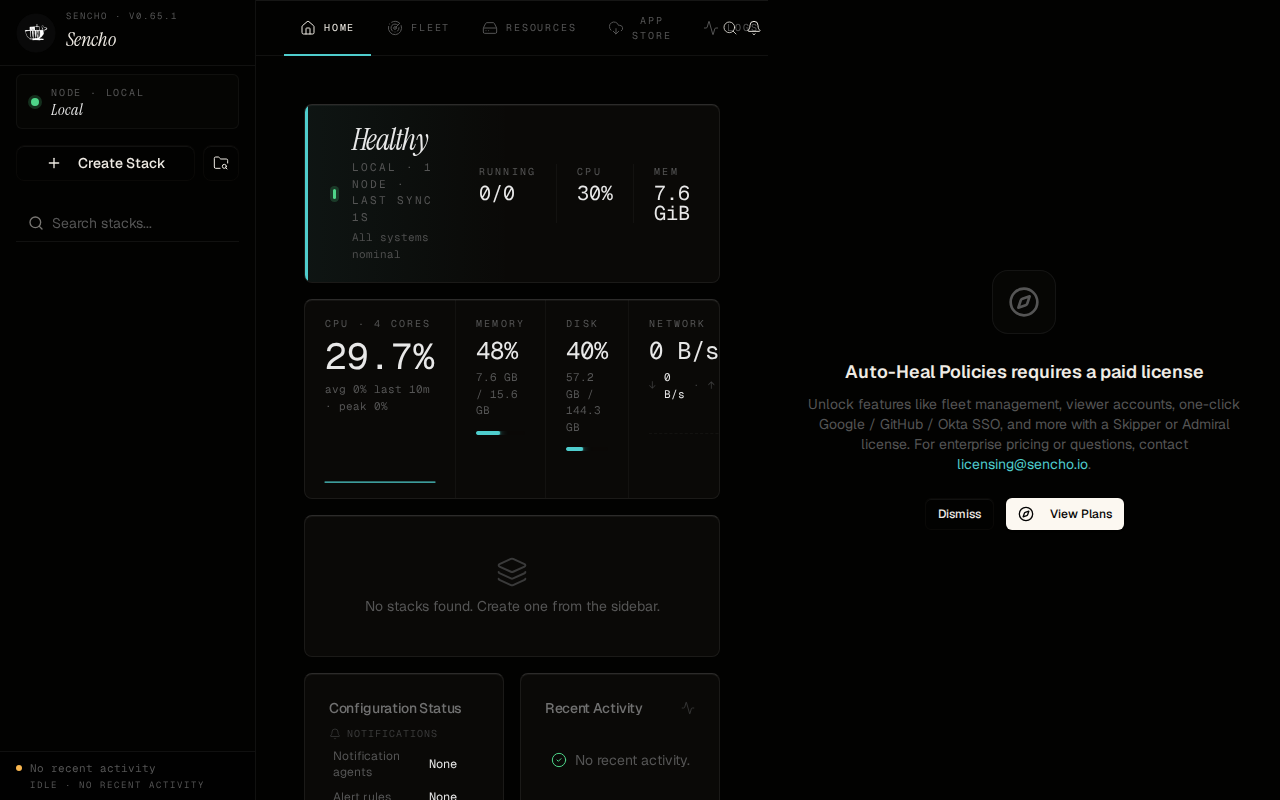Dismiss the paid license notice

tap(959, 514)
